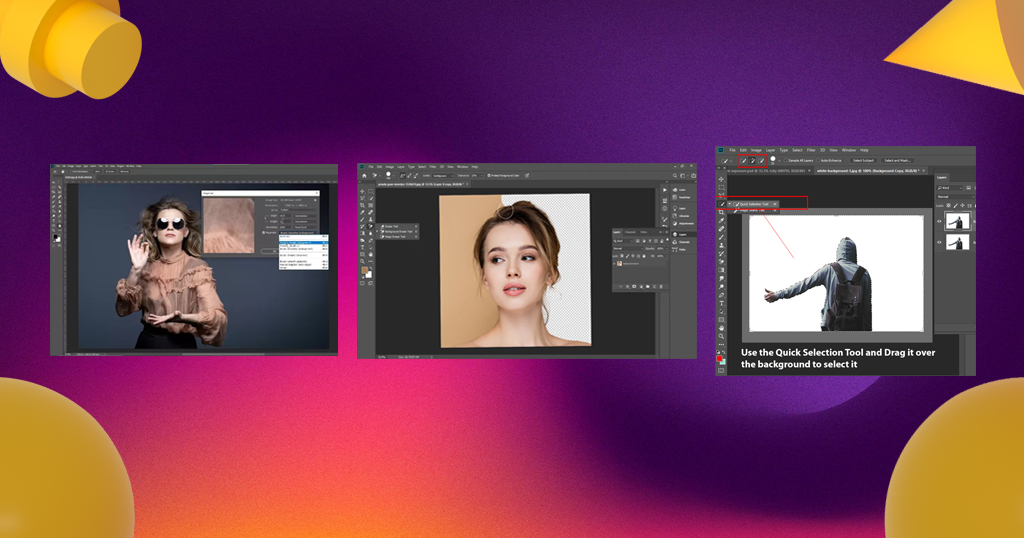Select Move tool in right Photoshop screenshot
Image resolution: width=1024 pixels, height=538 pixels.
pyautogui.click(x=722, y=179)
